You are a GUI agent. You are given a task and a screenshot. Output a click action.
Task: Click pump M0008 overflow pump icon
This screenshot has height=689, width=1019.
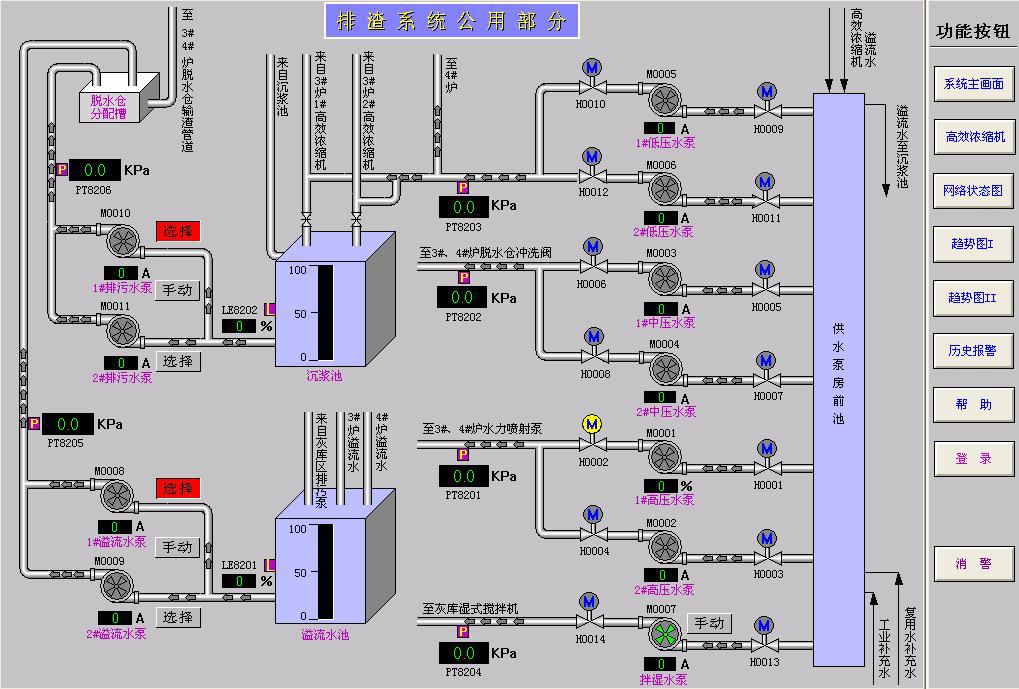[x=116, y=496]
